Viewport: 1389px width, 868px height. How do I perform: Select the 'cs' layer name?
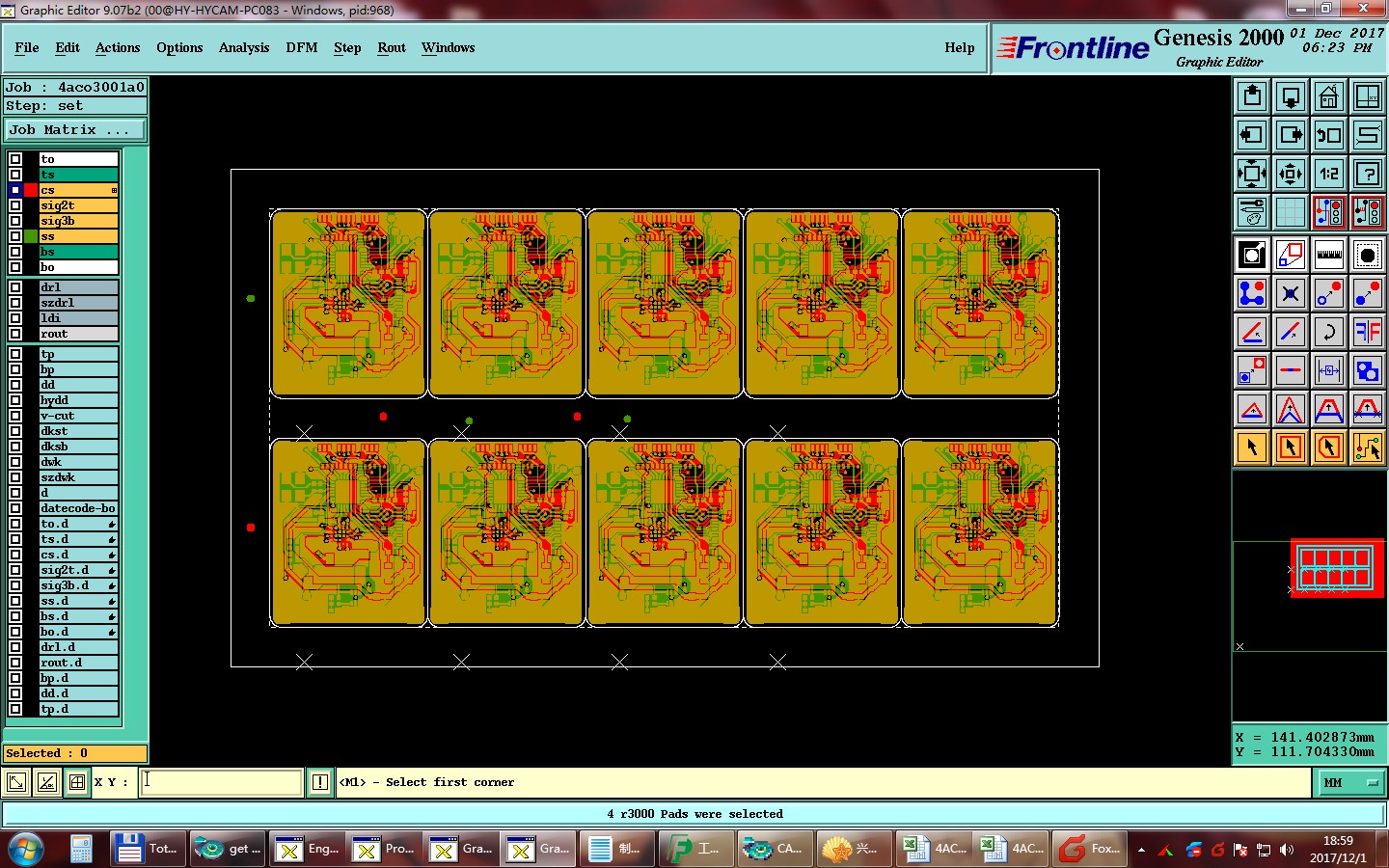[x=78, y=190]
